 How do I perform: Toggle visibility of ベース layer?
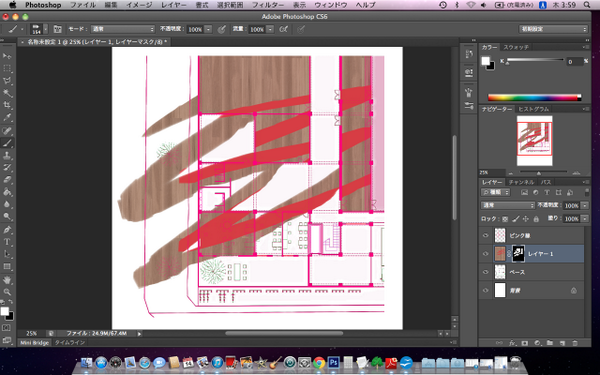[x=486, y=272]
